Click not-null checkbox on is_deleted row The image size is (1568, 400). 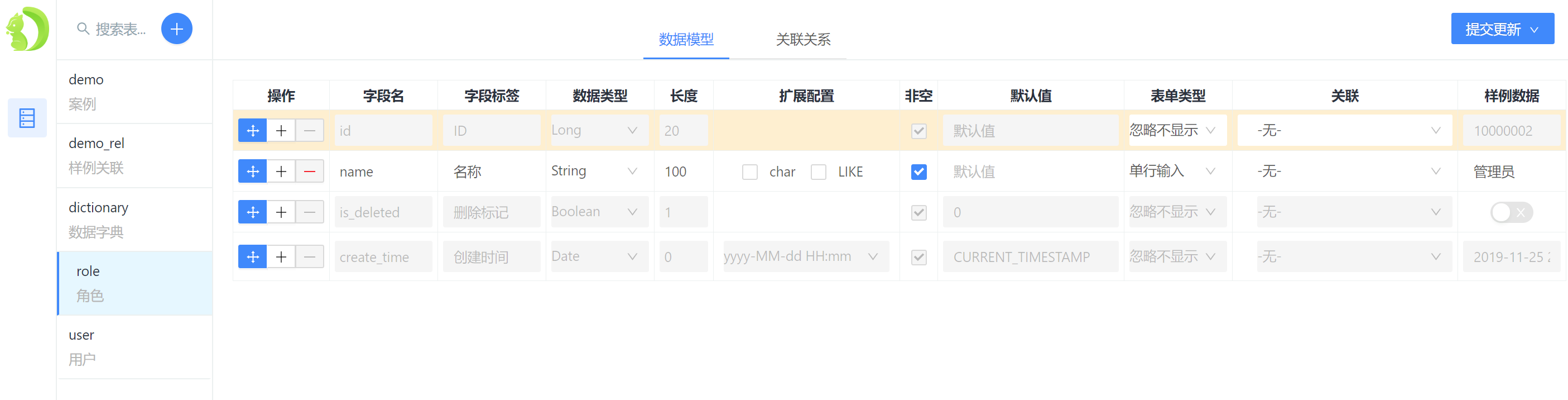919,213
